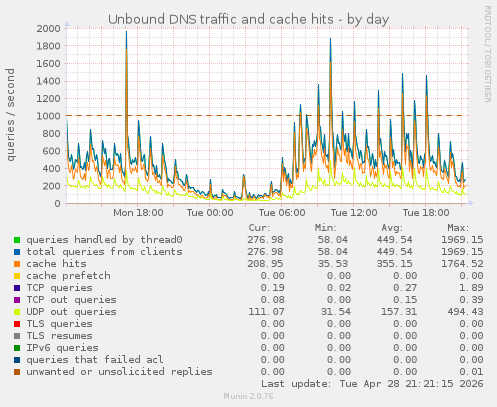Click the TCP queries average value 0.27

(405, 288)
